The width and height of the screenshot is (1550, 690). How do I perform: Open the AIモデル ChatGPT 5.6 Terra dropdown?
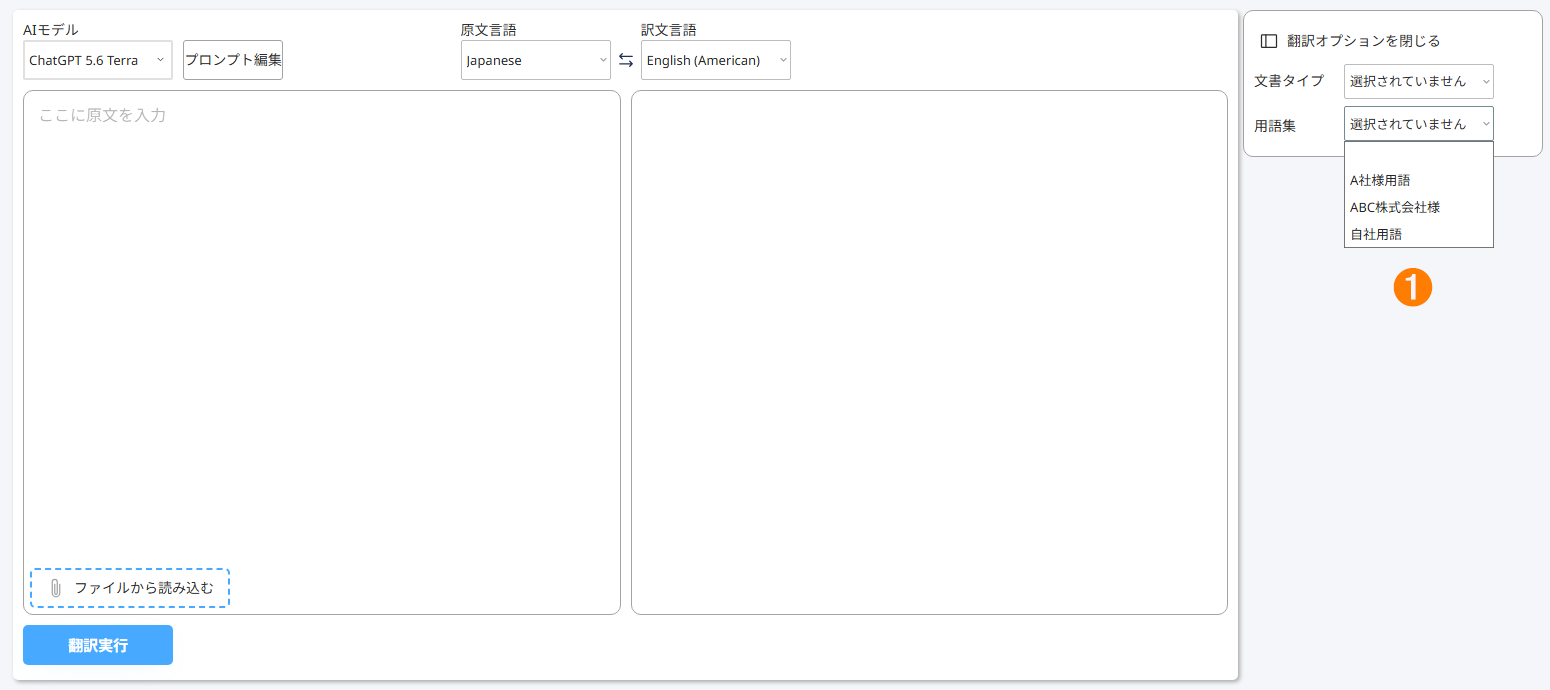98,60
